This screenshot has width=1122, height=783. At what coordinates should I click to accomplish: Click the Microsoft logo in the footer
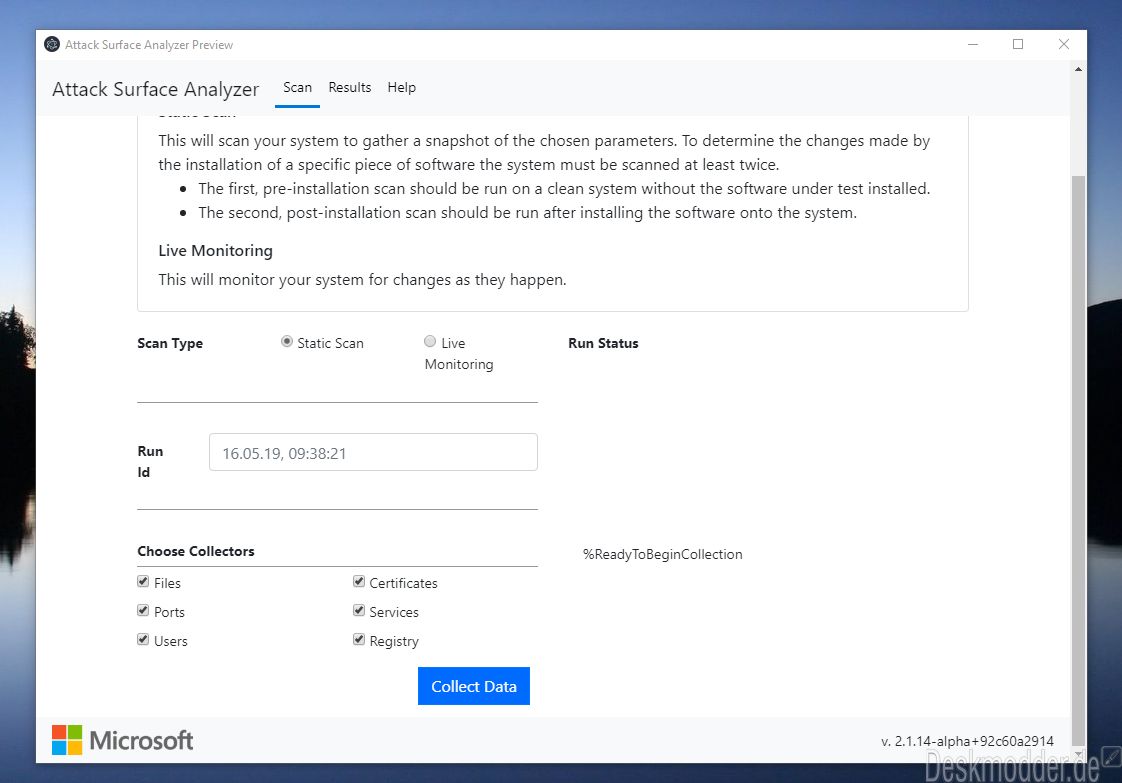pos(122,740)
